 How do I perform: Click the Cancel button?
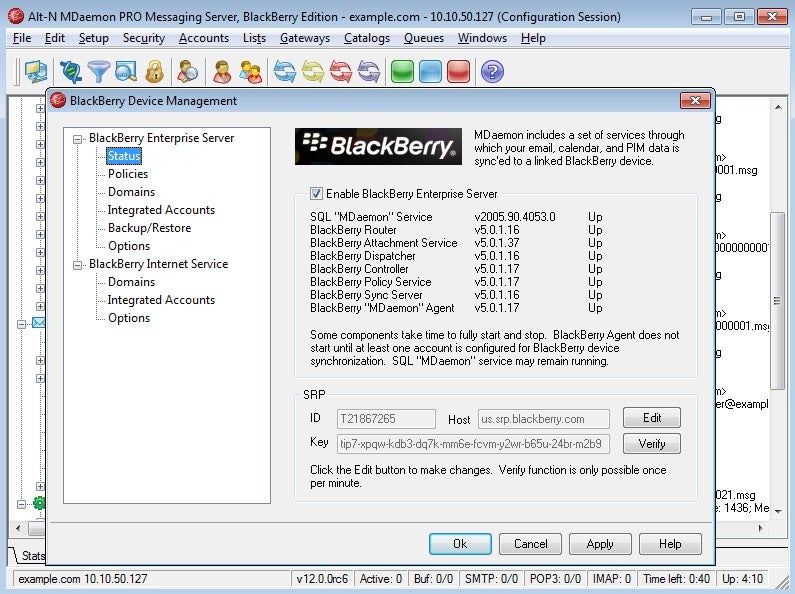click(530, 544)
